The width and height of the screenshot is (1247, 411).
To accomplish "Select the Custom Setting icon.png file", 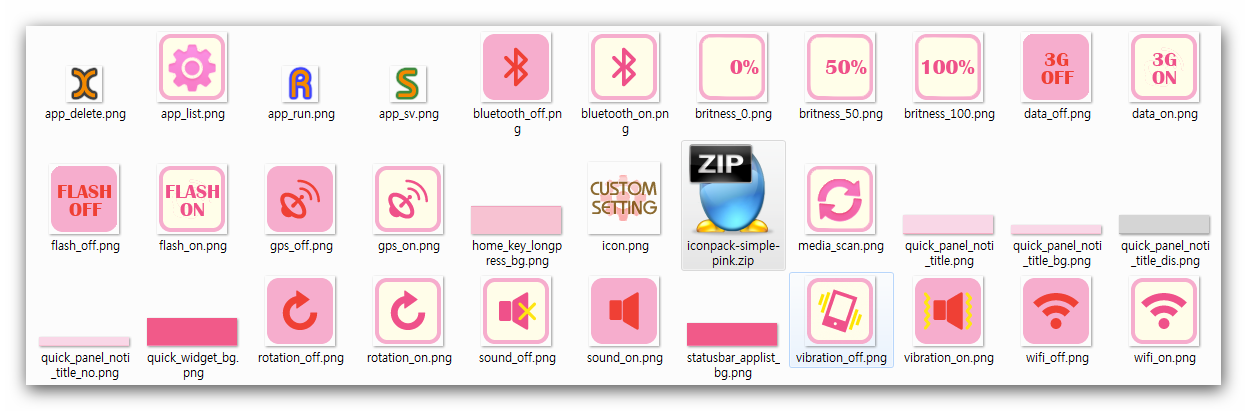I will 624,198.
